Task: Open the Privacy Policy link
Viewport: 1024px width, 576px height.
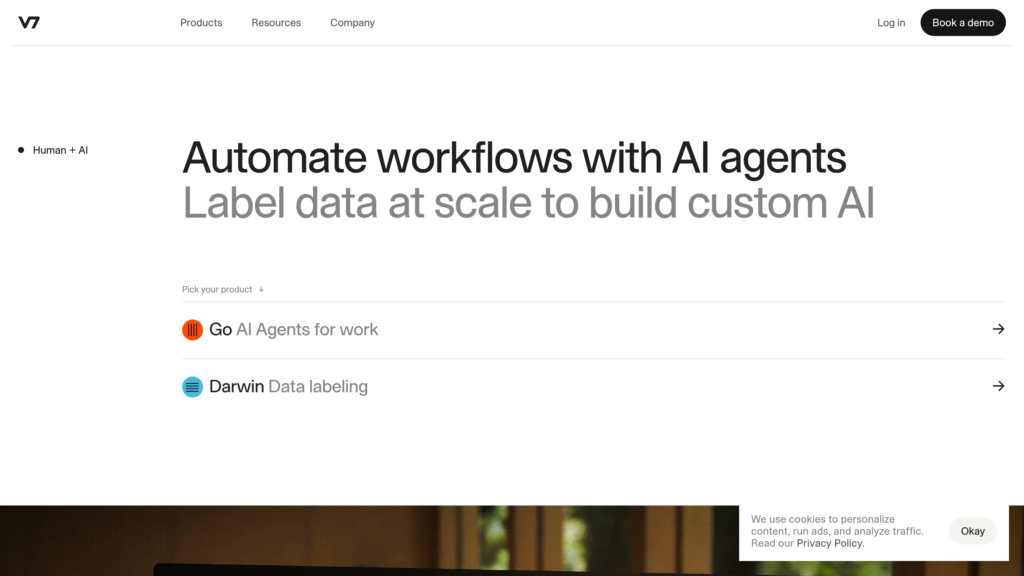Action: pyautogui.click(x=830, y=543)
